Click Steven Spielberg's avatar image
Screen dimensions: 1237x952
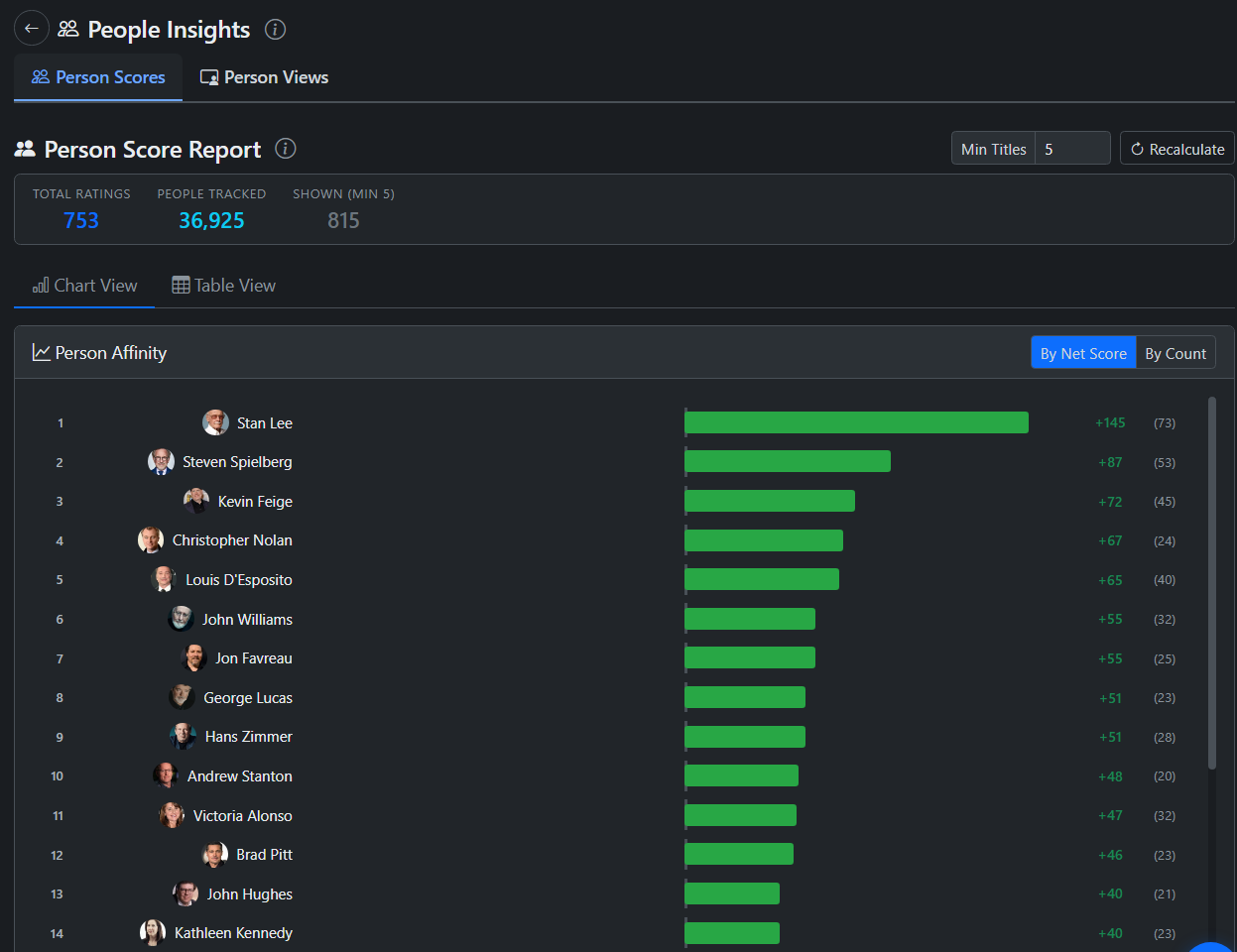(161, 462)
